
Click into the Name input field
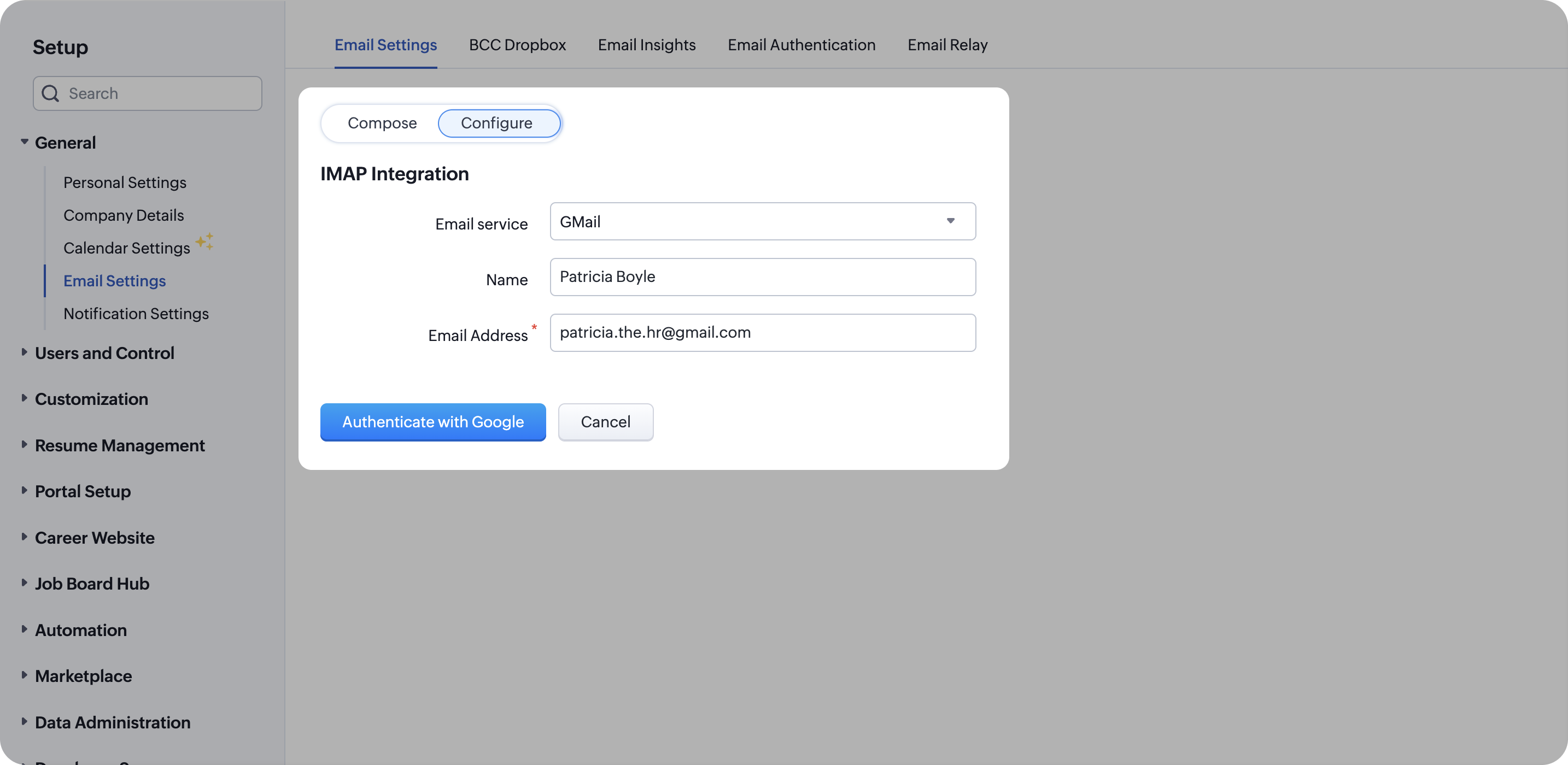[762, 277]
